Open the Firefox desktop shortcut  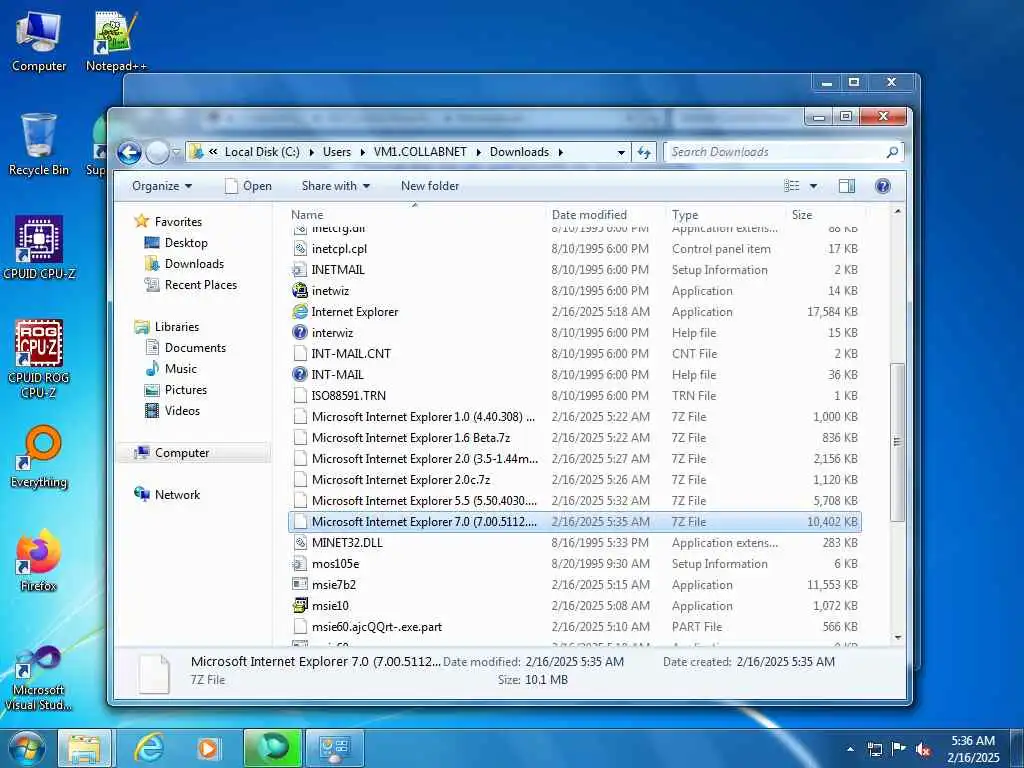39,561
